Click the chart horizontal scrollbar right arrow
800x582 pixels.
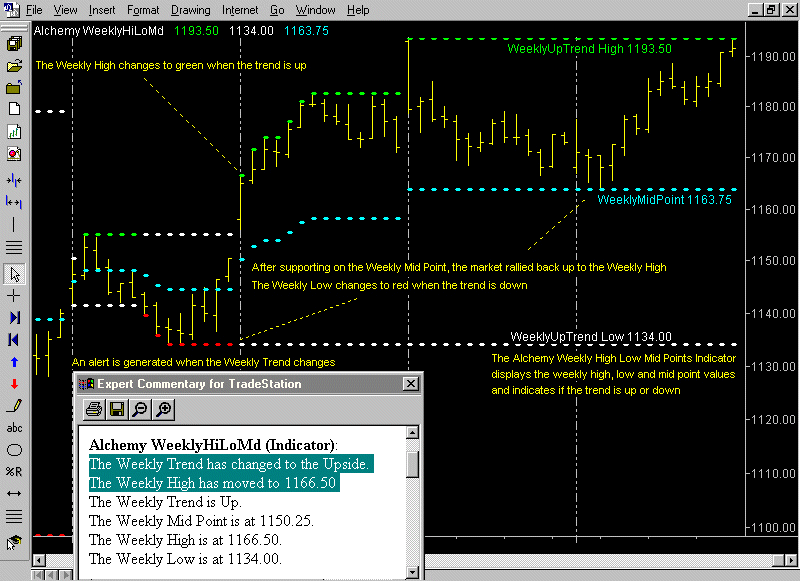point(791,560)
